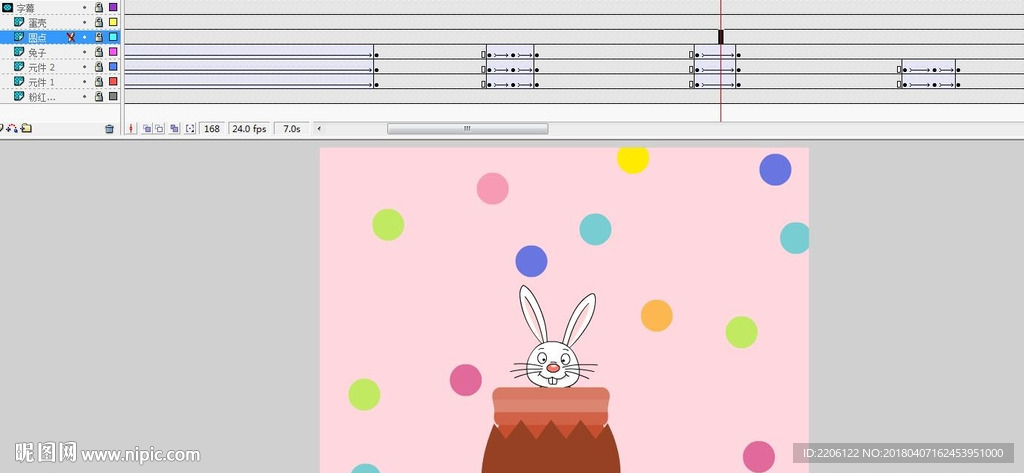This screenshot has width=1024, height=473.
Task: Open modify onion markers
Action: click(x=190, y=129)
